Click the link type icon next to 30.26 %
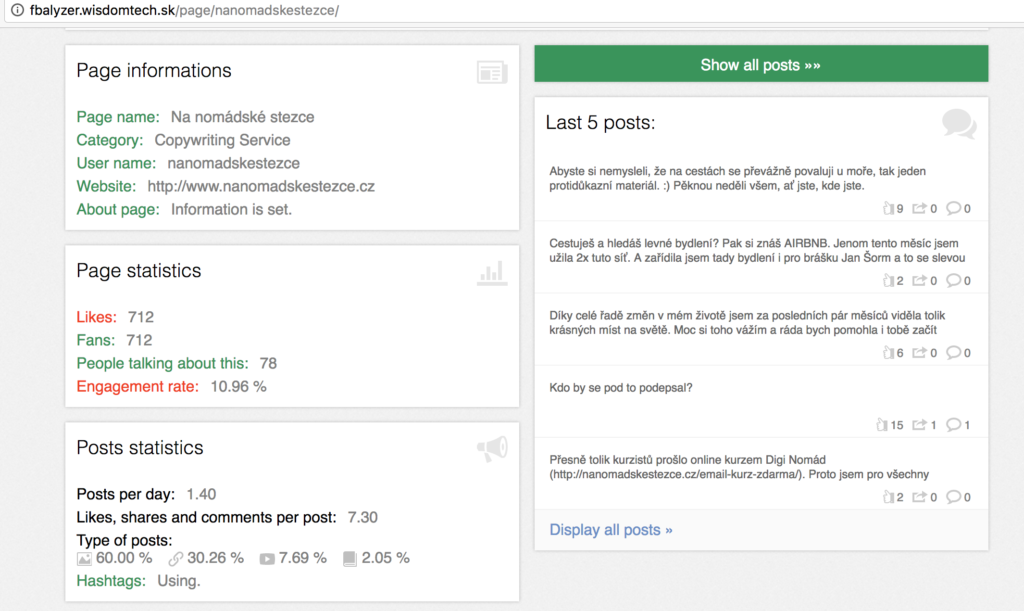The image size is (1024, 611). click(176, 559)
